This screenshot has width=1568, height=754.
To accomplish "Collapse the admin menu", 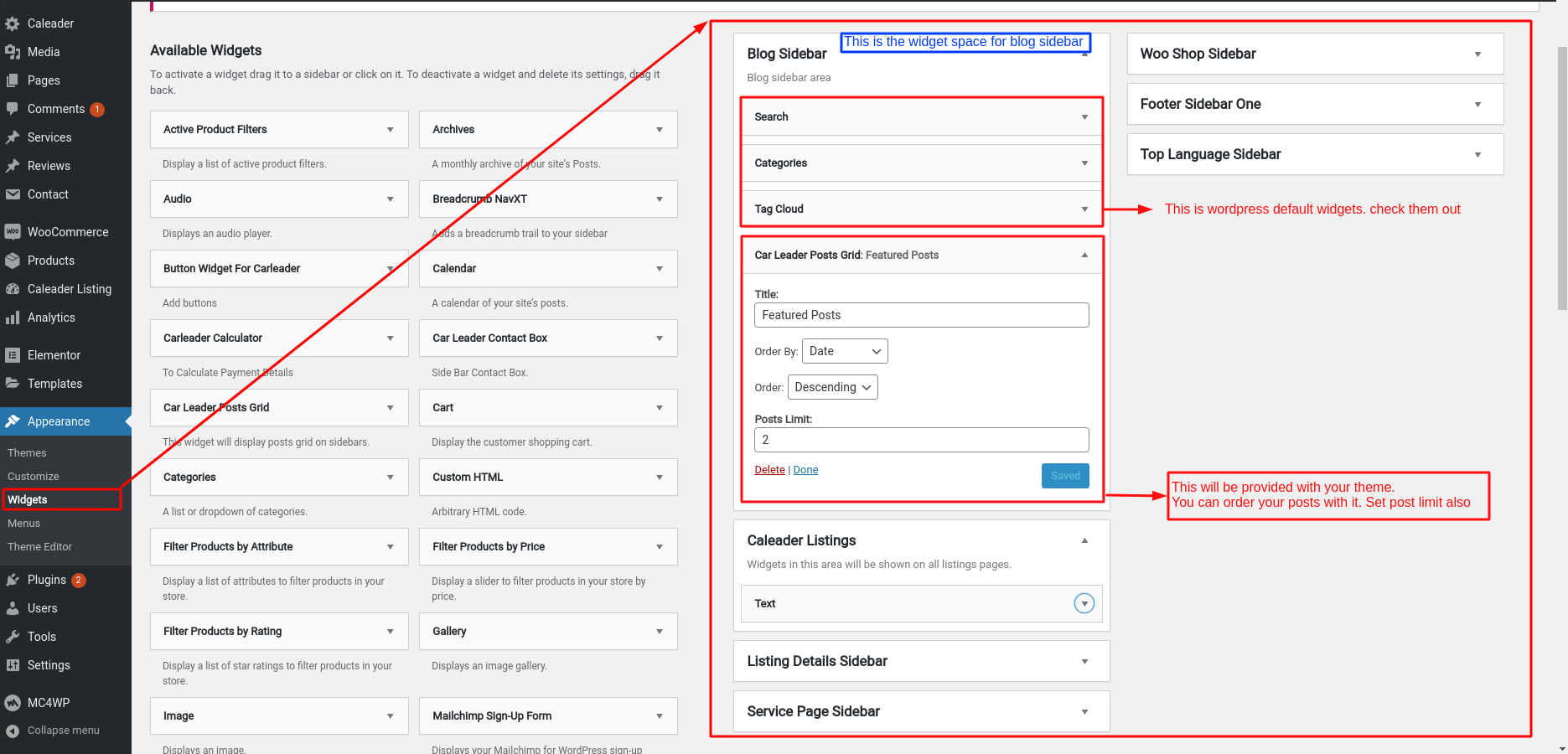I will [x=63, y=730].
